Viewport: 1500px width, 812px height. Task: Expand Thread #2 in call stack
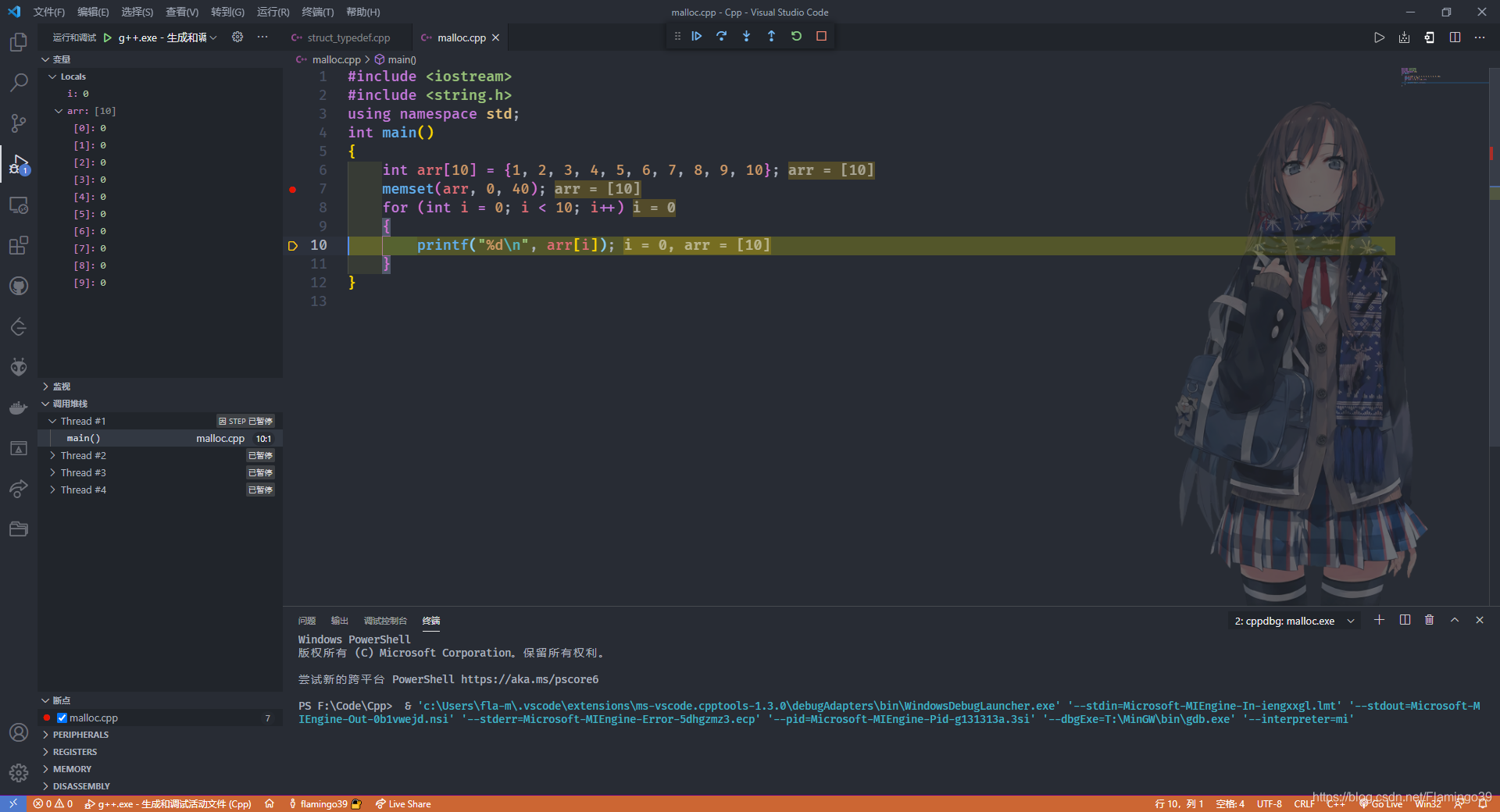pyautogui.click(x=52, y=455)
